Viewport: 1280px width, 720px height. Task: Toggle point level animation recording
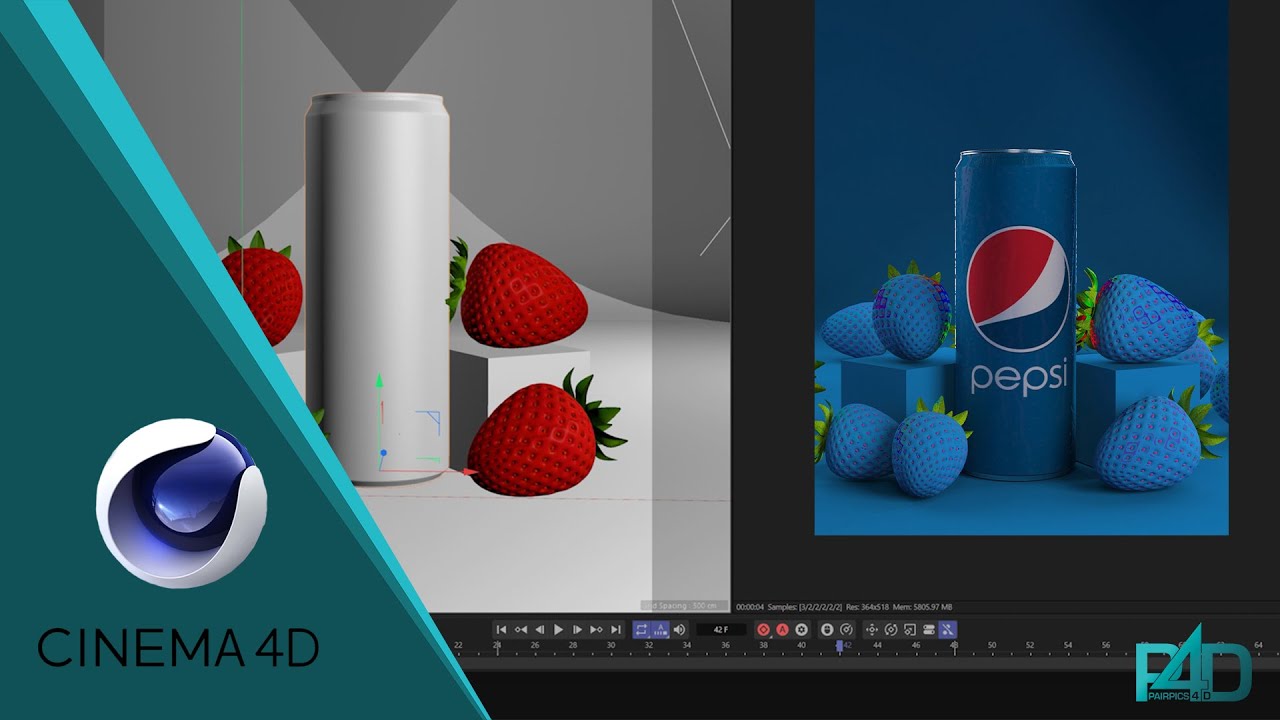coord(948,630)
